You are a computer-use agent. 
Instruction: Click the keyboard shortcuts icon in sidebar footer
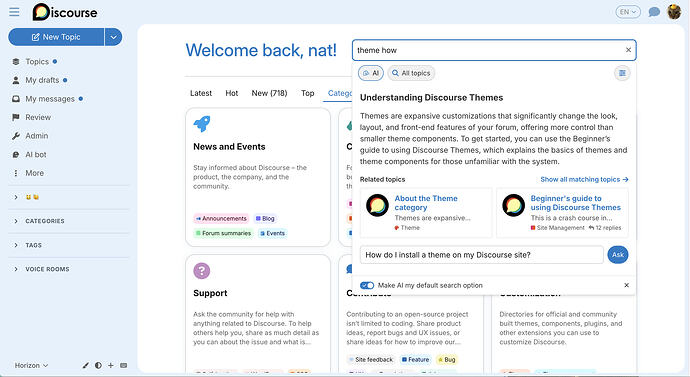pyautogui.click(x=124, y=365)
